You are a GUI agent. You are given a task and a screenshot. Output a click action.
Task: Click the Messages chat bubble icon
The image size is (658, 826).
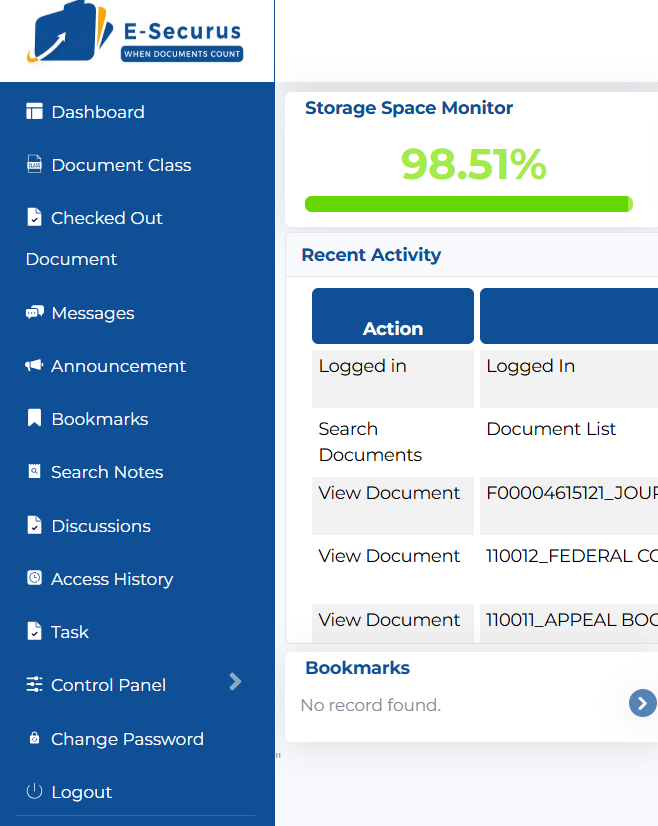[35, 313]
